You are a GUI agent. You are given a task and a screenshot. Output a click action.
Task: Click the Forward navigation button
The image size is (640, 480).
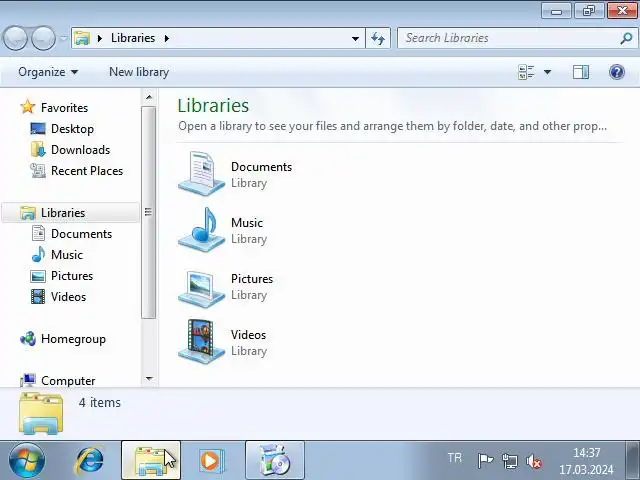[x=43, y=38]
